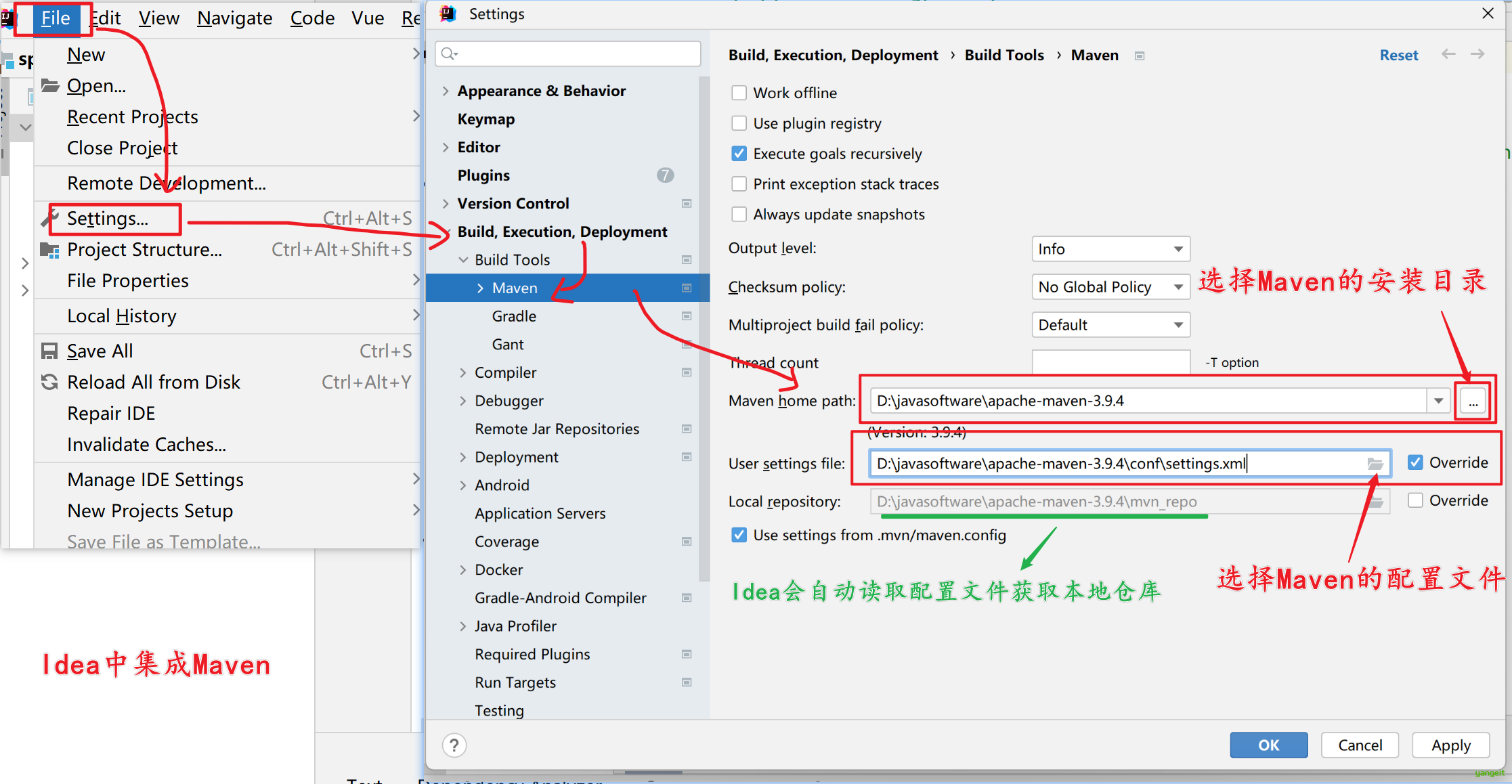Toggle Use settings from .mvn/maven.config

739,535
